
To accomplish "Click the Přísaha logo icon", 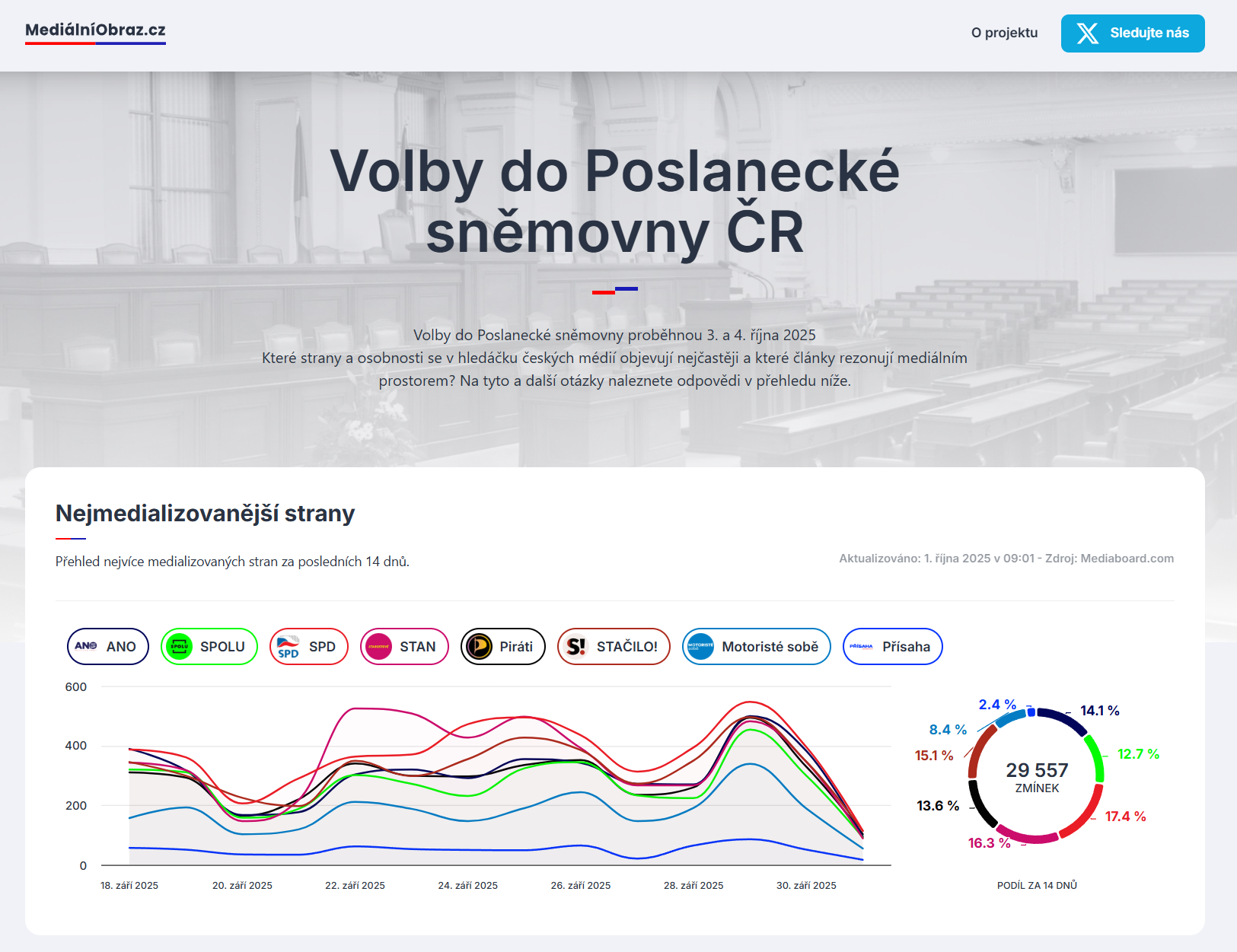I will (861, 647).
